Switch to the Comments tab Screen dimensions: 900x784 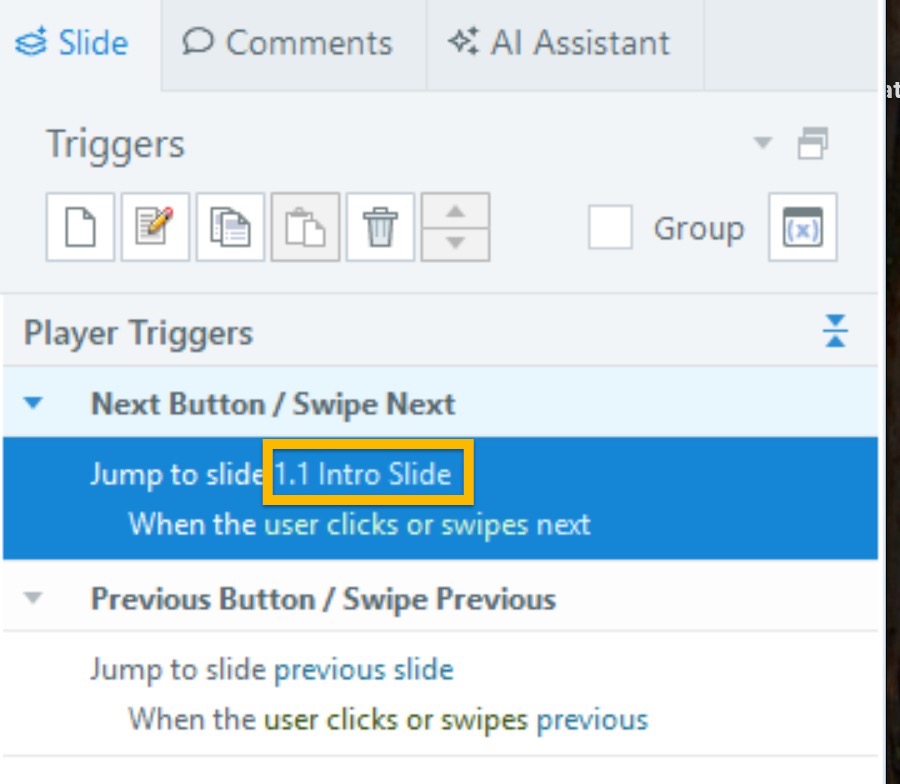(x=290, y=43)
